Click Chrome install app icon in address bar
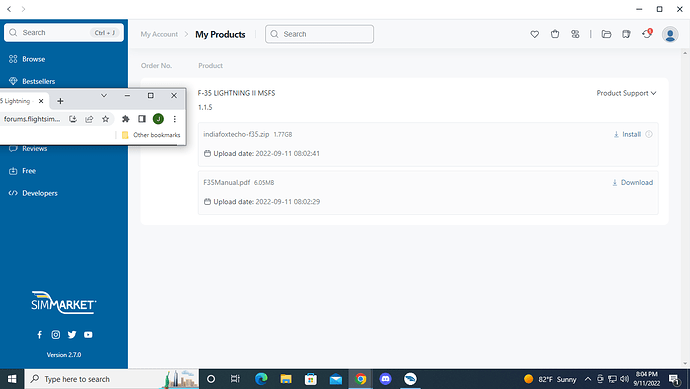690x389 pixels. (73, 119)
